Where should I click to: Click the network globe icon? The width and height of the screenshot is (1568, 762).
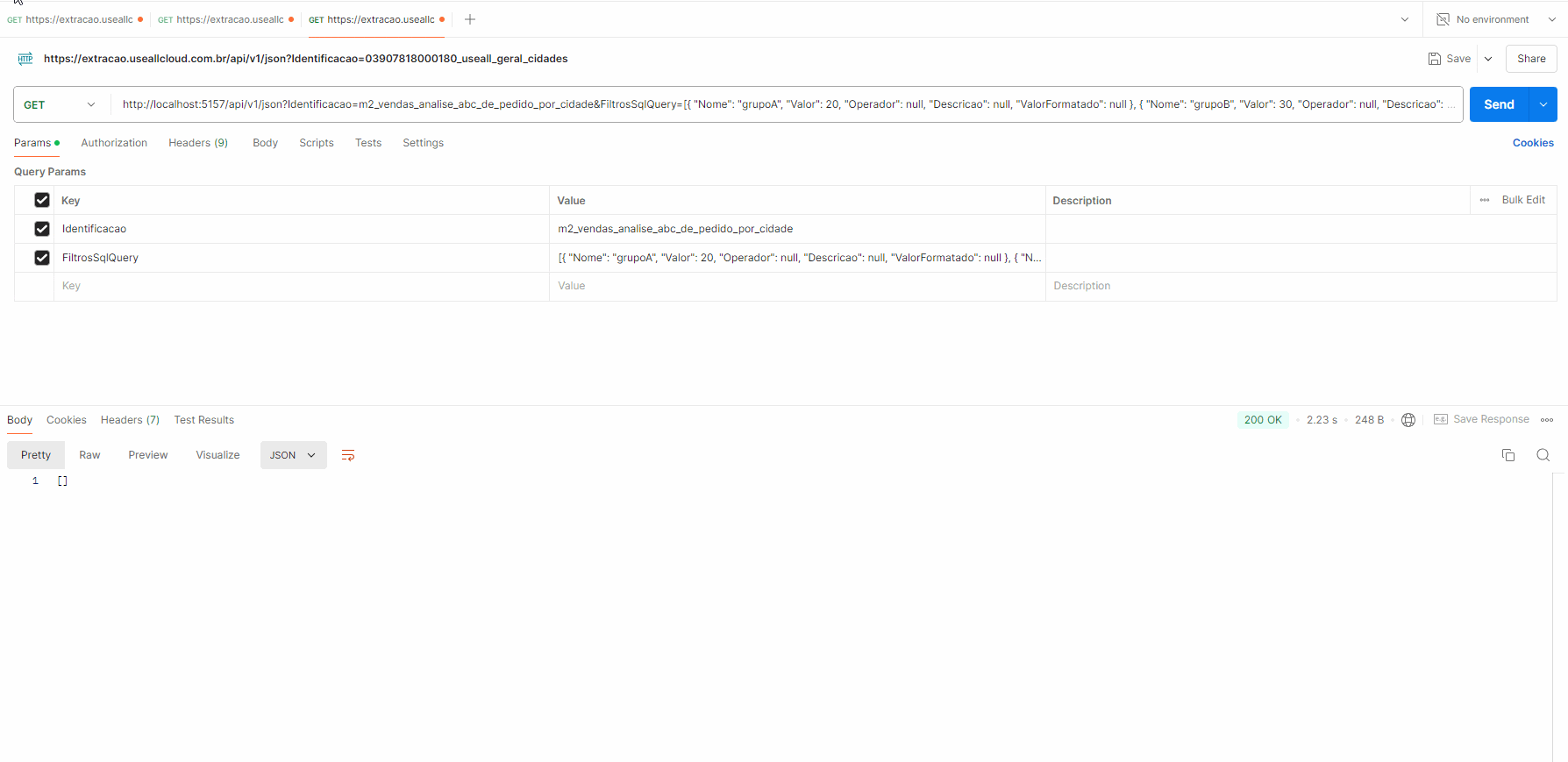coord(1408,420)
